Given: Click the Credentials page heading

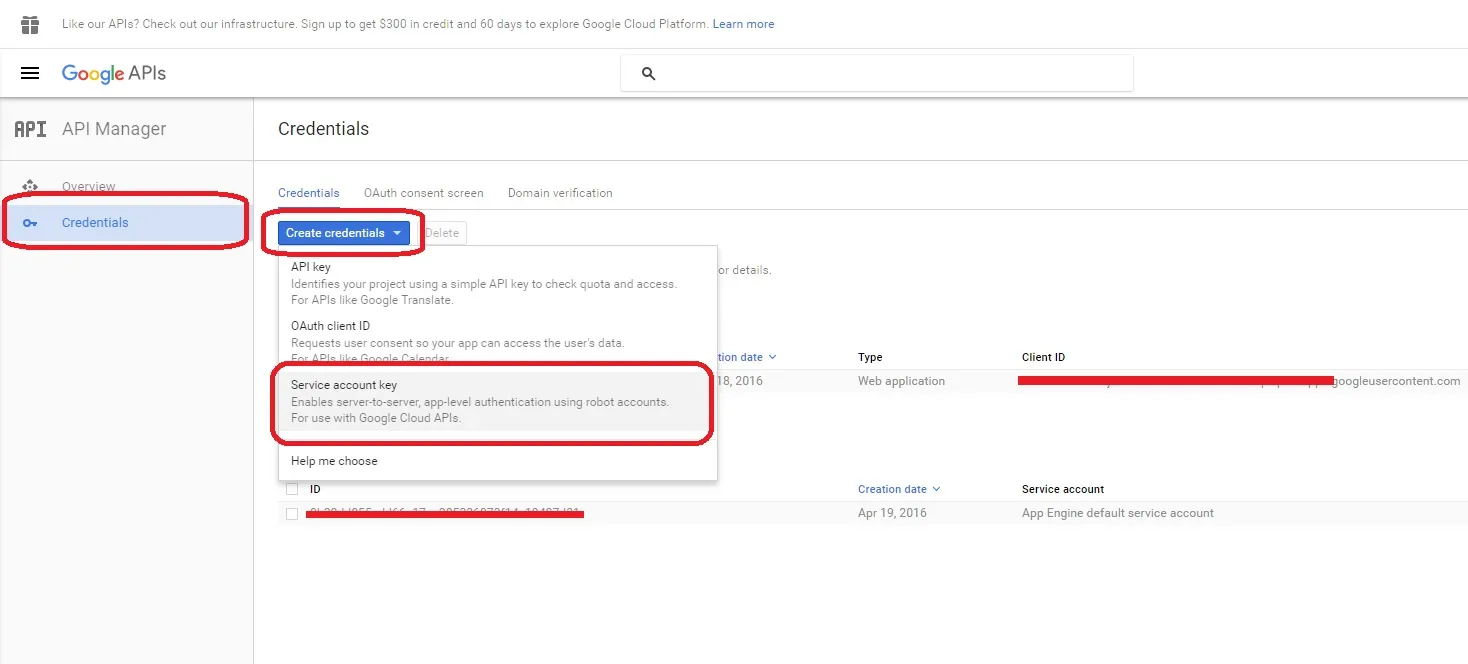Looking at the screenshot, I should (x=323, y=129).
